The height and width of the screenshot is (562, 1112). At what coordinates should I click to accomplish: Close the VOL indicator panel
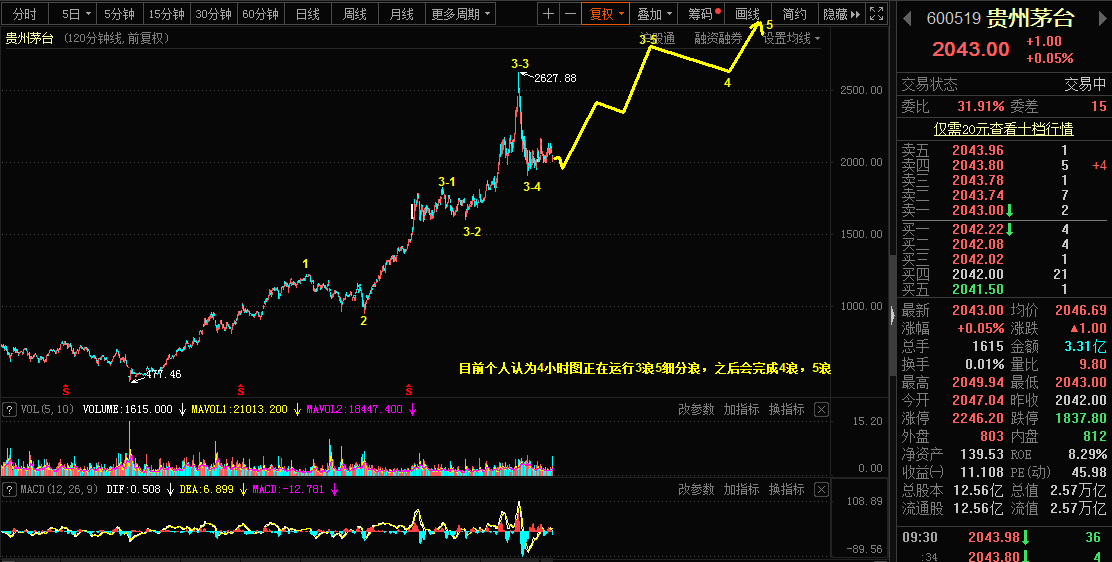821,409
